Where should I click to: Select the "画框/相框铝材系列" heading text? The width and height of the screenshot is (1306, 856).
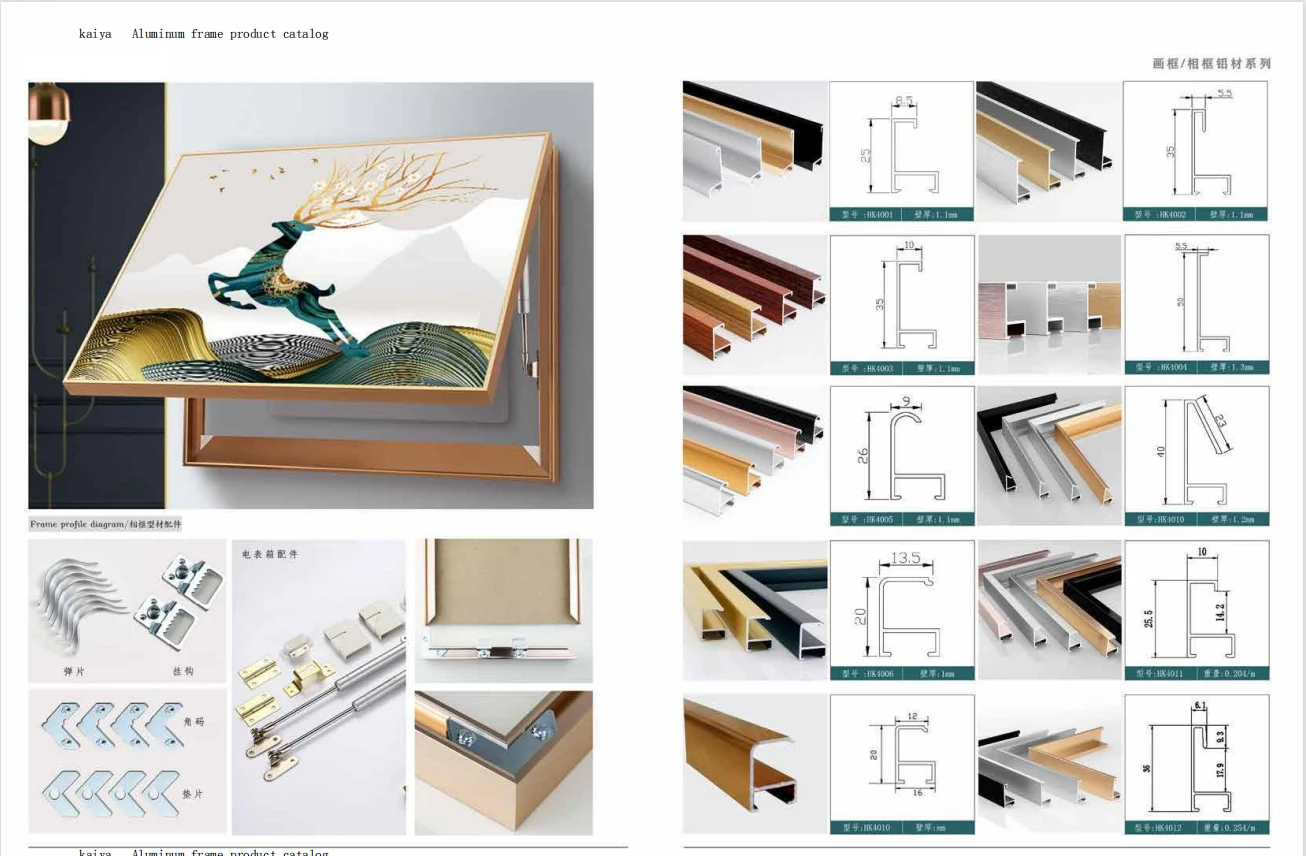[1212, 63]
